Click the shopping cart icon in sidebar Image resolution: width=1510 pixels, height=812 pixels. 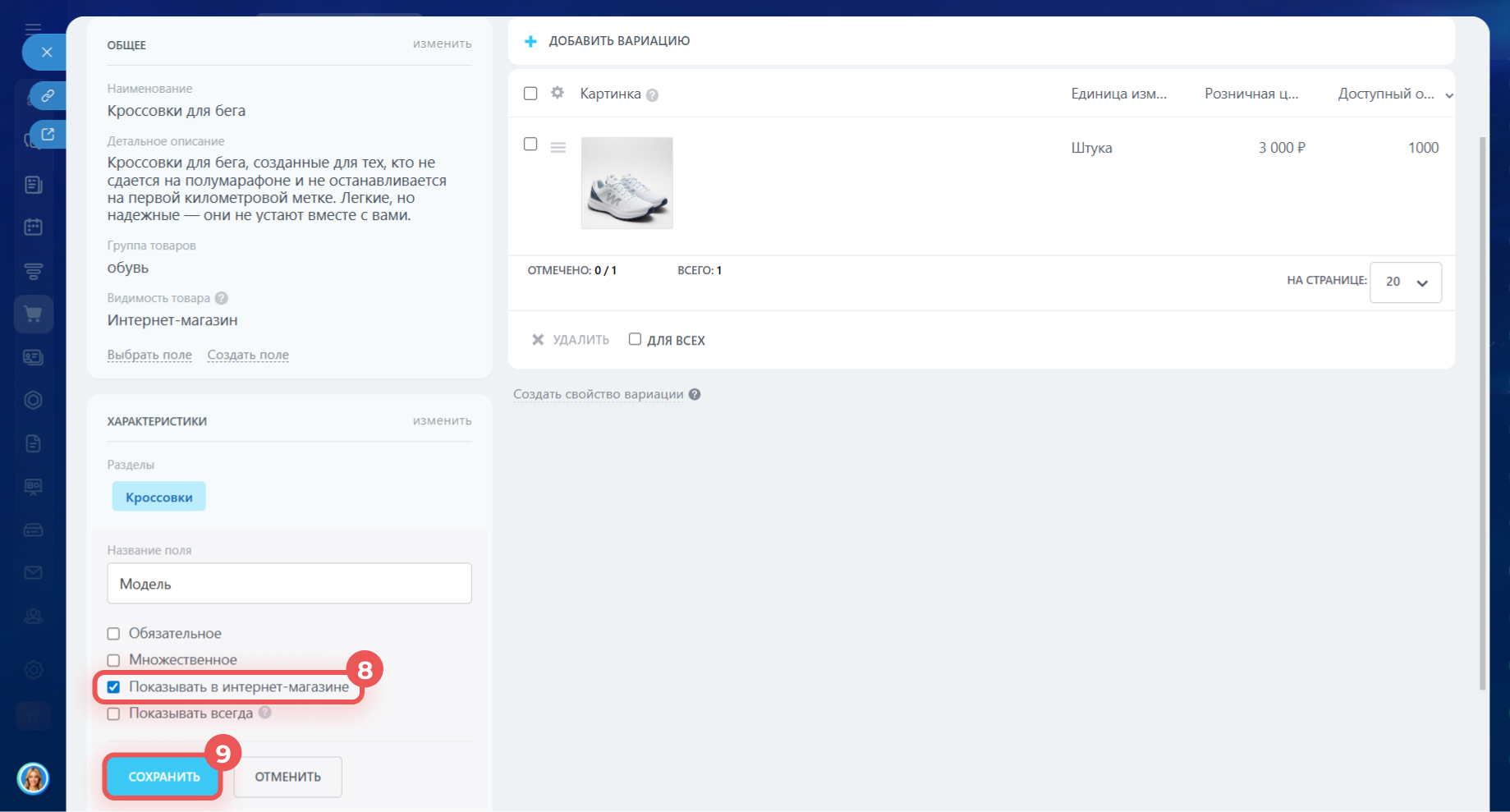point(34,314)
